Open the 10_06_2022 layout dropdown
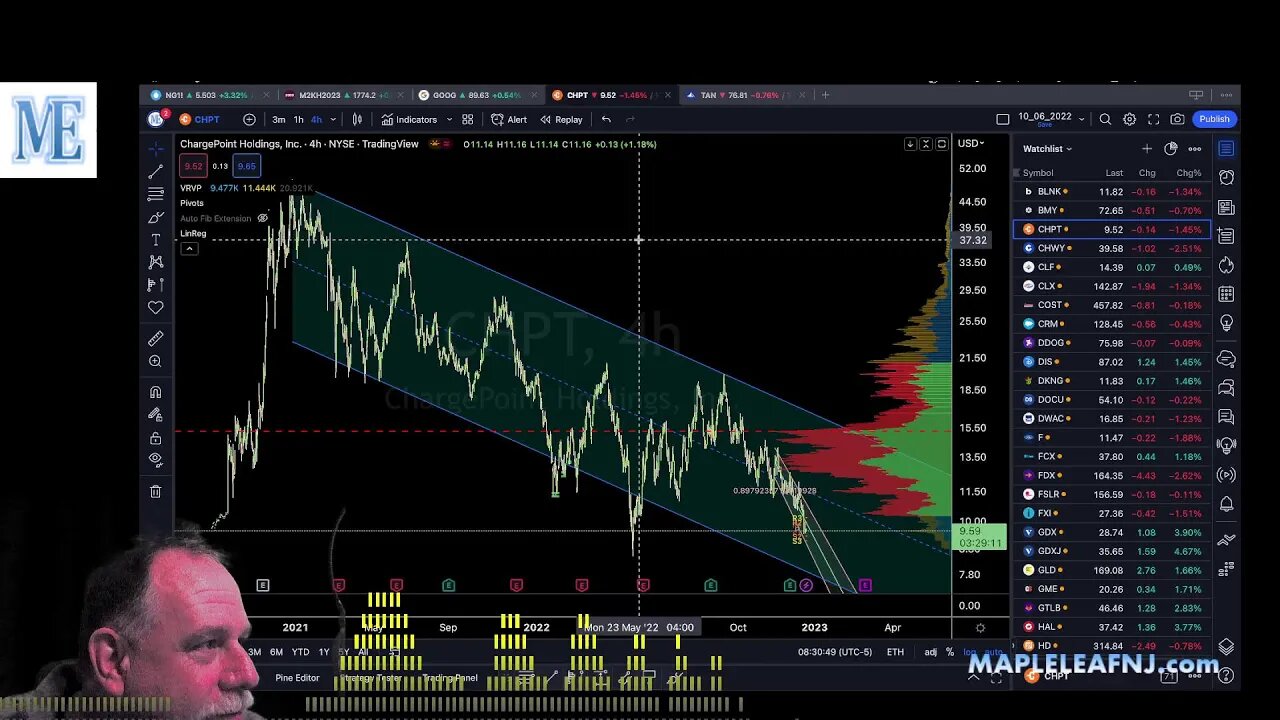The image size is (1280, 720). [x=1081, y=119]
